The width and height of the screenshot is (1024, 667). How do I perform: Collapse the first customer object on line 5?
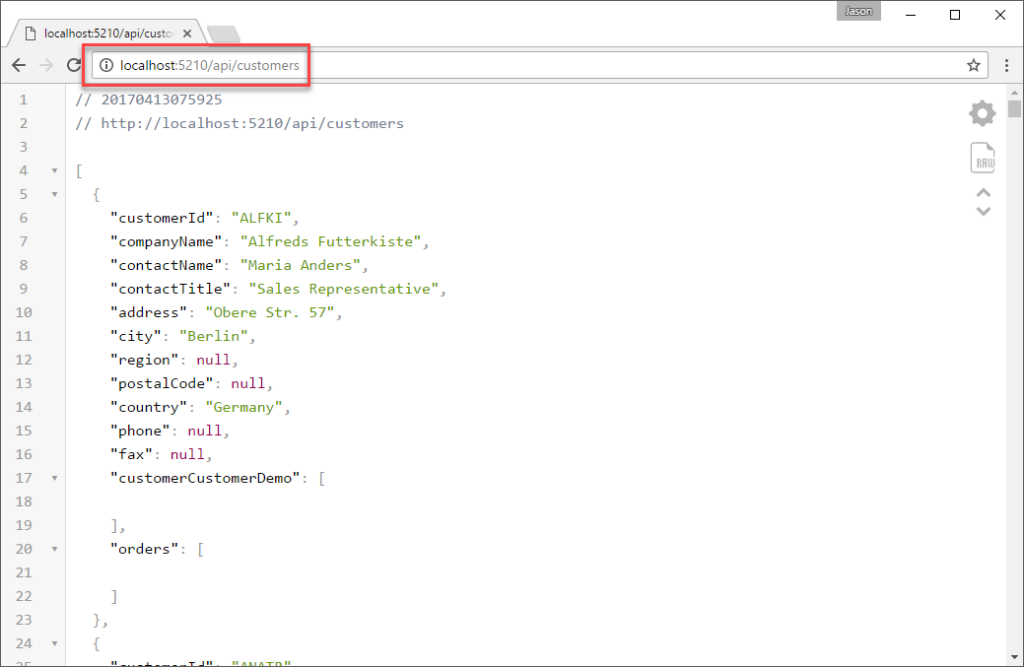pyautogui.click(x=55, y=194)
